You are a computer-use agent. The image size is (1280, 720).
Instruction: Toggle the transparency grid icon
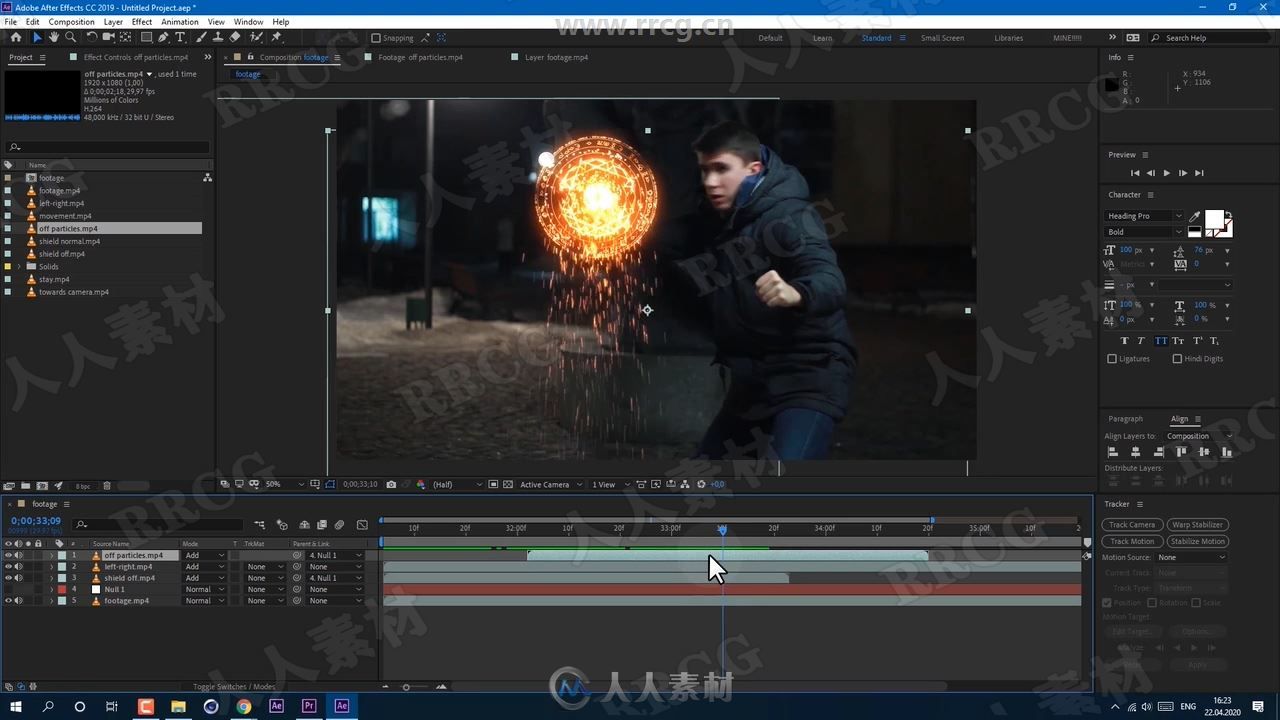coord(508,484)
